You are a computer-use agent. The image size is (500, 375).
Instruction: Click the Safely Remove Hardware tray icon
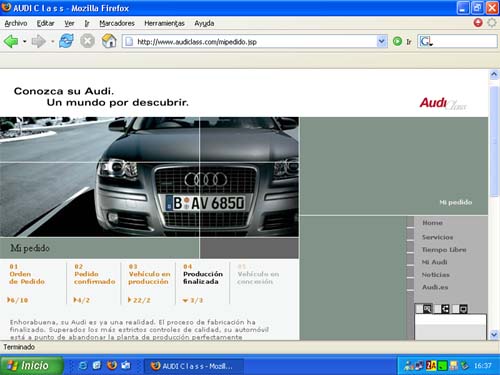(x=465, y=366)
